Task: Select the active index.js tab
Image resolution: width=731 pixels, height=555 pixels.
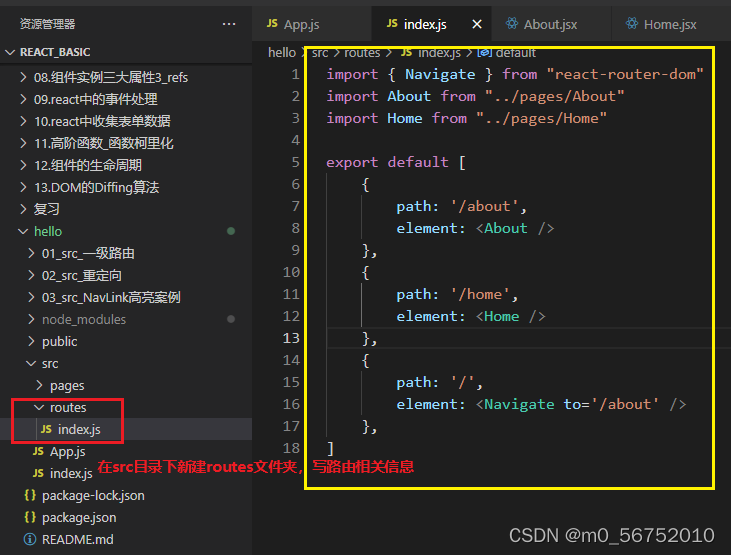Action: click(425, 24)
